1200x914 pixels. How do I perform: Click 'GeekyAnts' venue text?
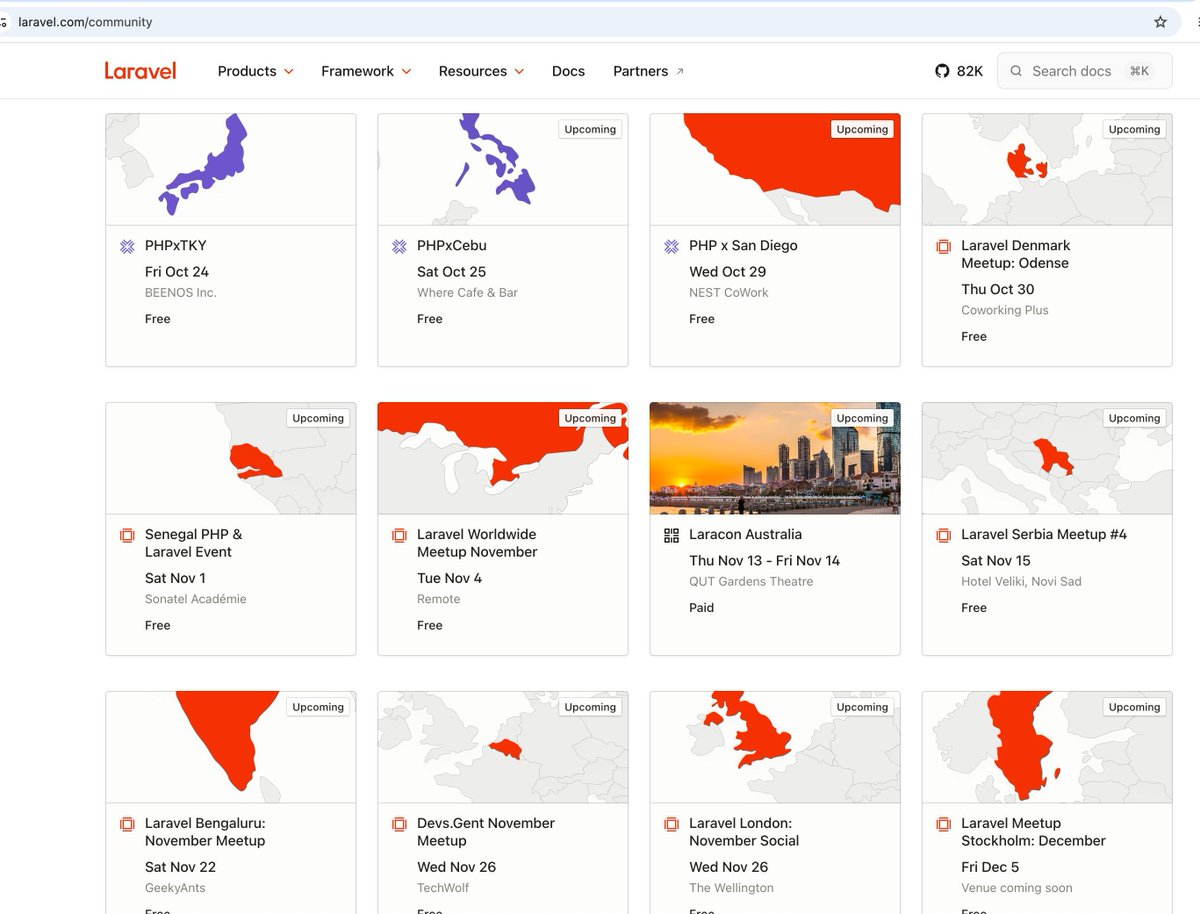pos(175,888)
